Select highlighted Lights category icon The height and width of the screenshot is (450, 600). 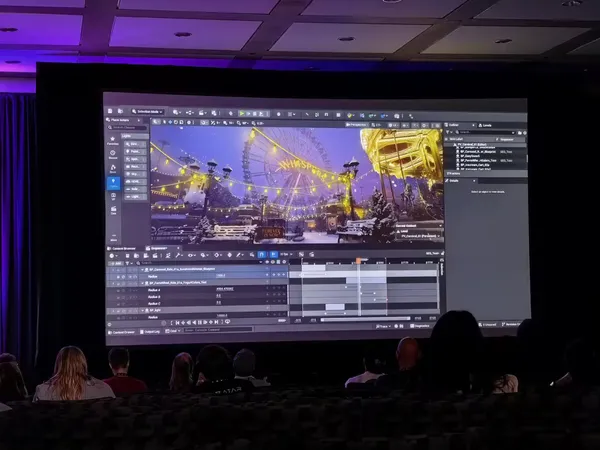[113, 183]
